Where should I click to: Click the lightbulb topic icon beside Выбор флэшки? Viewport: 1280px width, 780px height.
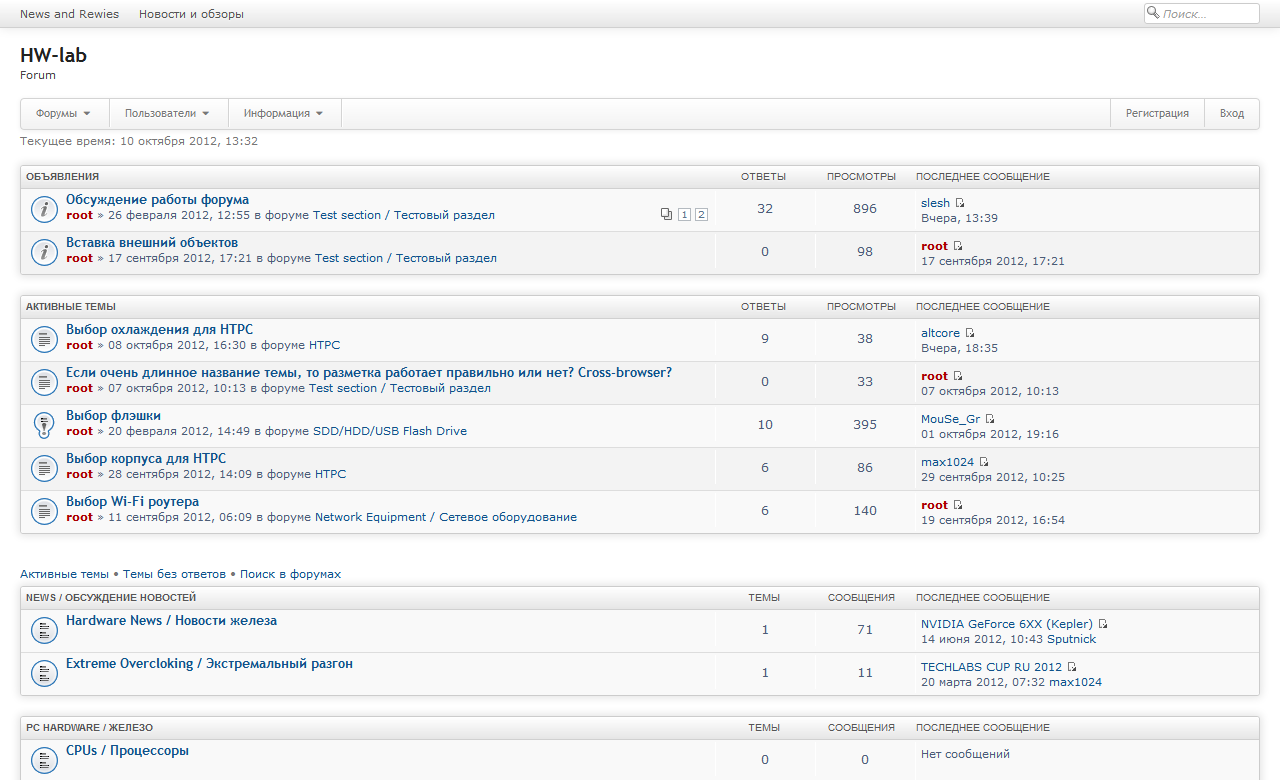[43, 425]
